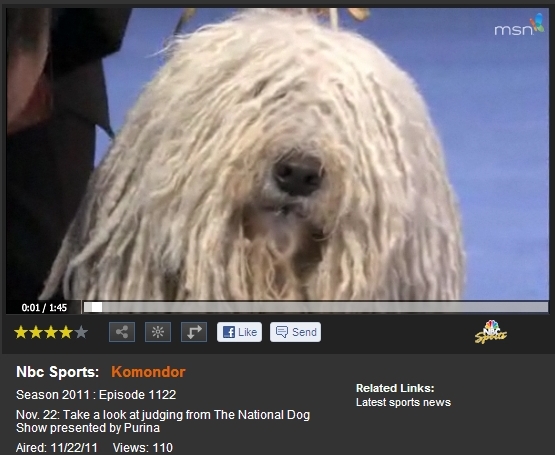
Task: Click the Views: 110 text
Action: click(x=143, y=448)
